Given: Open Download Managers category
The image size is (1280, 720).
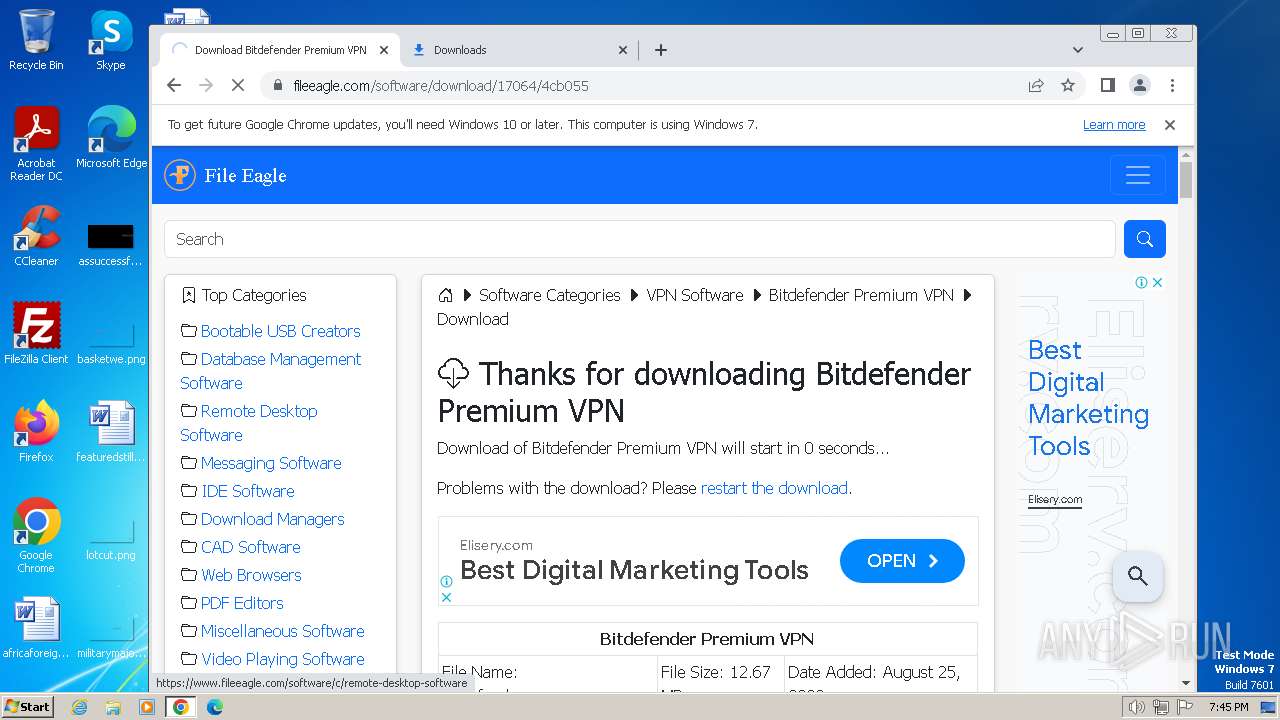Looking at the screenshot, I should pyautogui.click(x=272, y=519).
